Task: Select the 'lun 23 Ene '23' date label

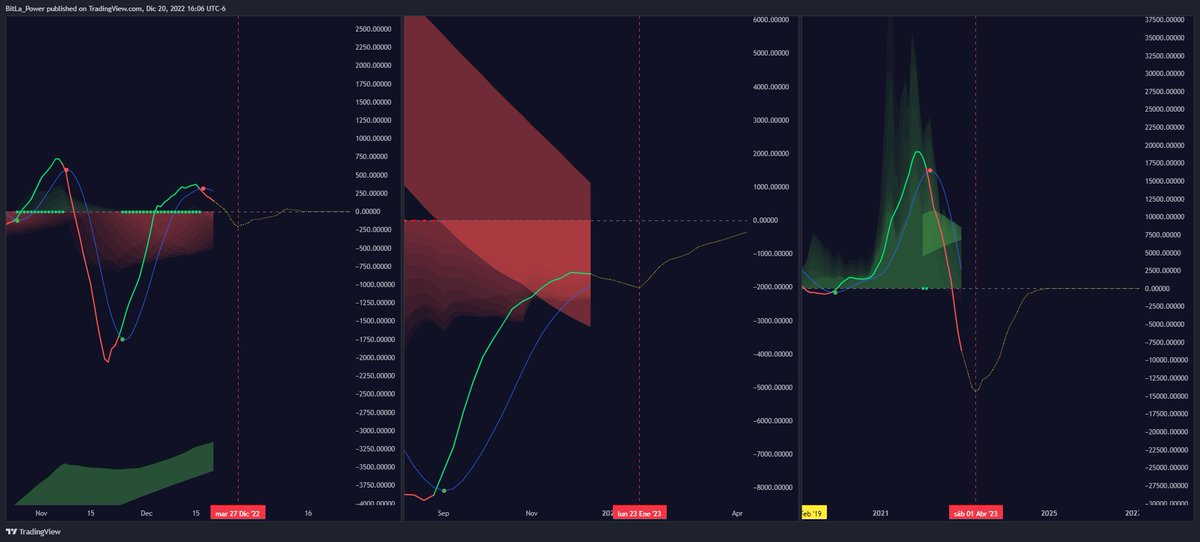Action: click(x=639, y=513)
